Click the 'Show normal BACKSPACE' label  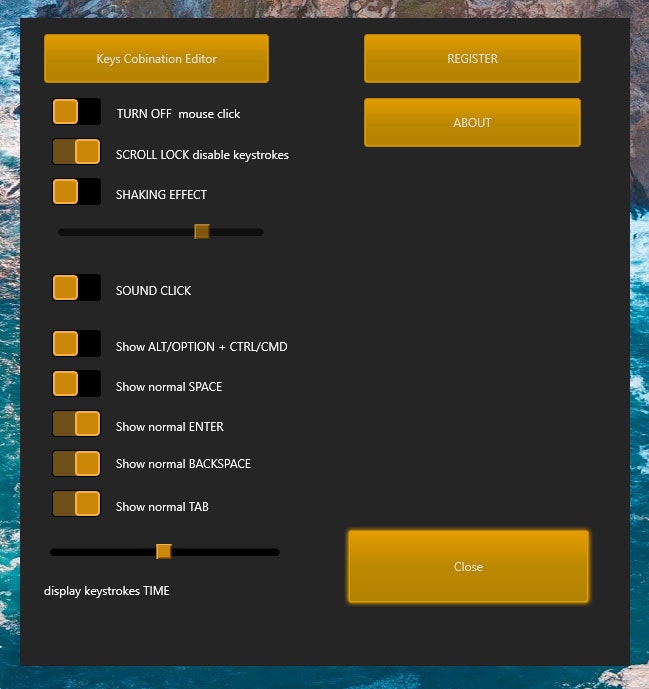[183, 464]
